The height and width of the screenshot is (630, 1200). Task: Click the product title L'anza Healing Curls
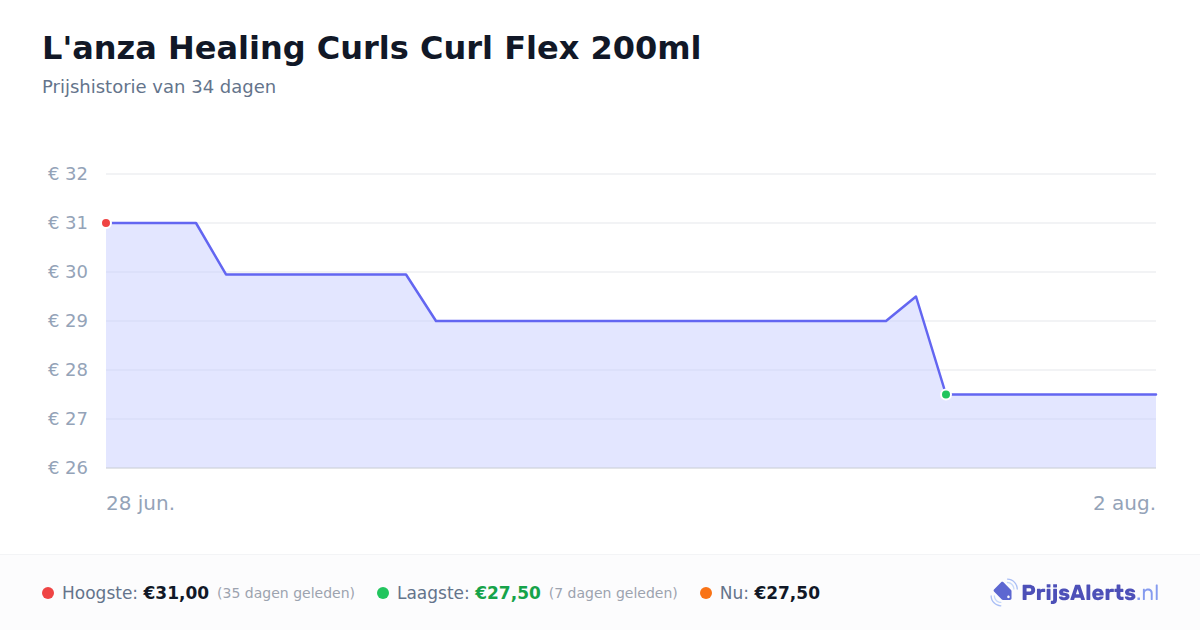[371, 48]
